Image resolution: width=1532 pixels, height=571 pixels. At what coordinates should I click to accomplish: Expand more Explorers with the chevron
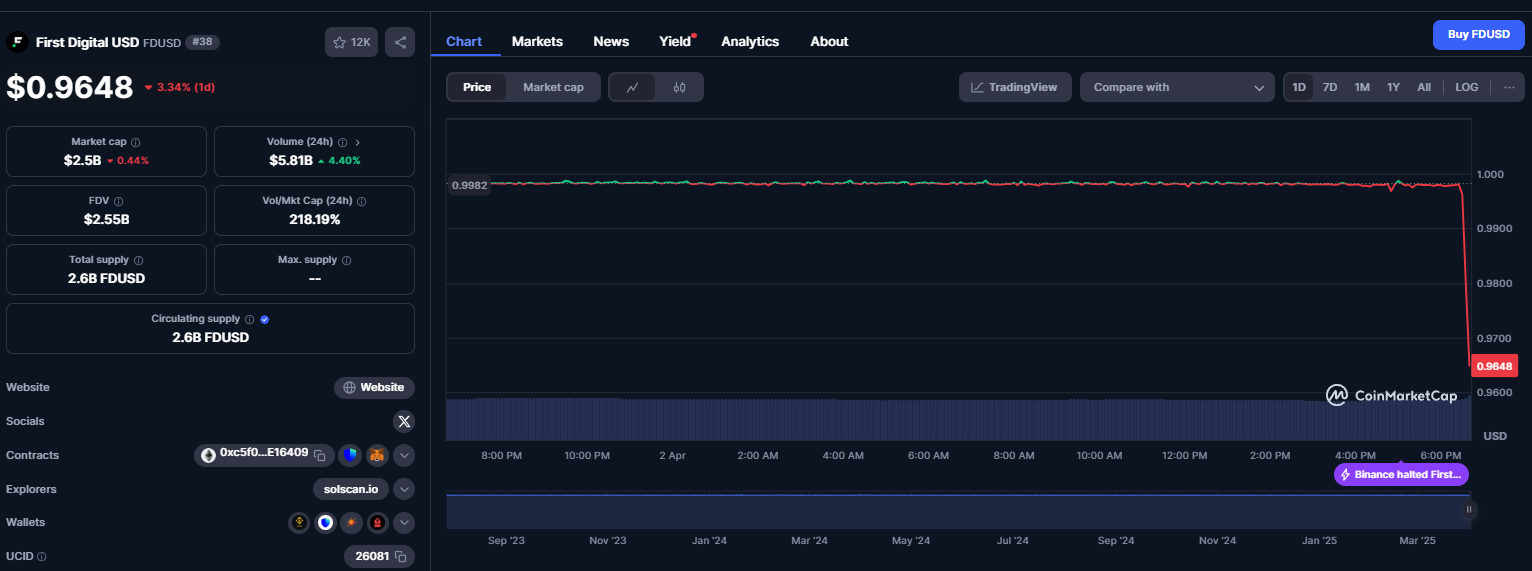coord(404,489)
